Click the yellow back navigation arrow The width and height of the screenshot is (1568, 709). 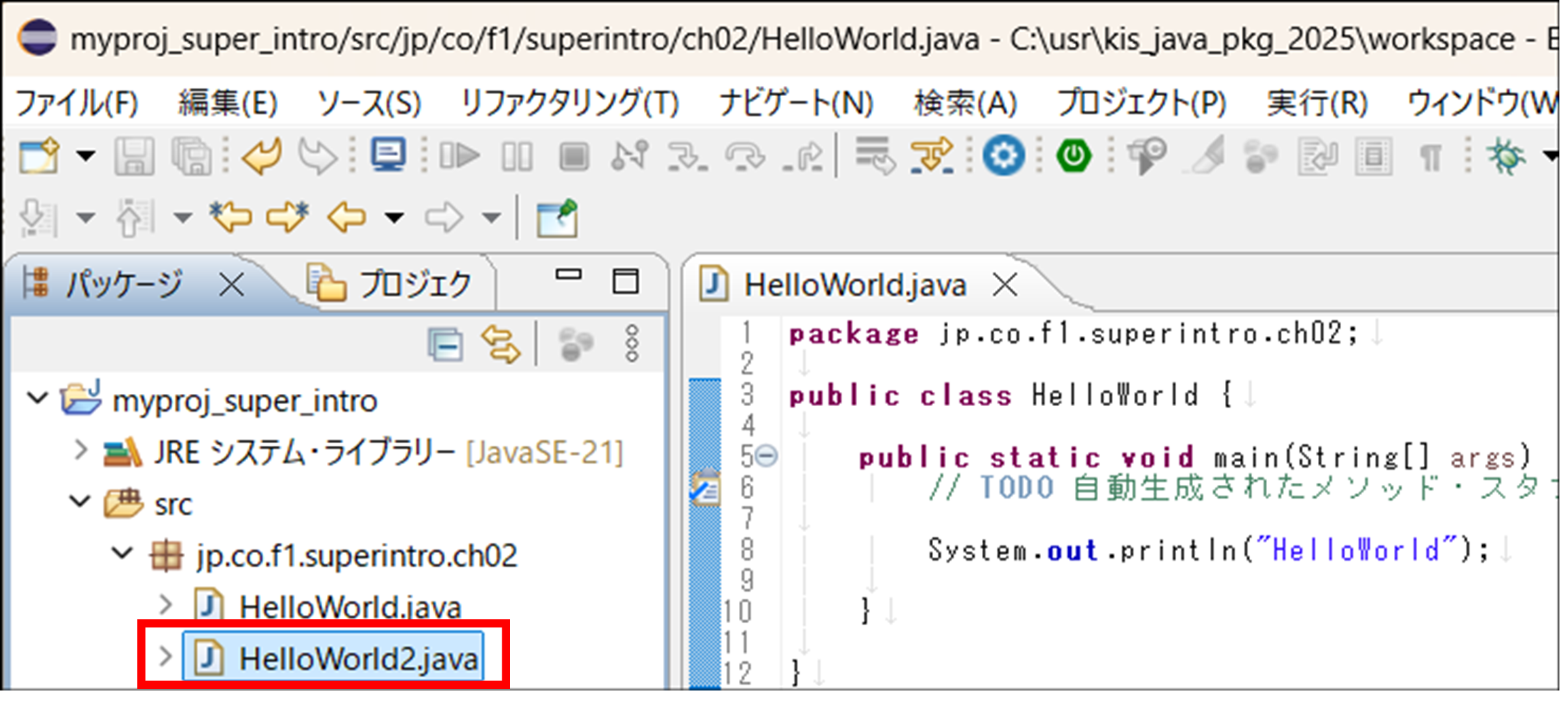pos(346,217)
